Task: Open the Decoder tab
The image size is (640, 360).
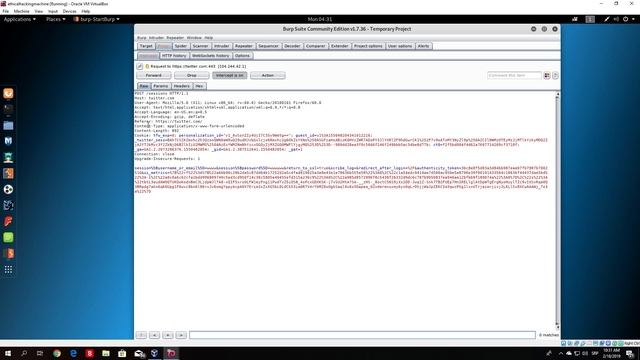Action: point(292,46)
